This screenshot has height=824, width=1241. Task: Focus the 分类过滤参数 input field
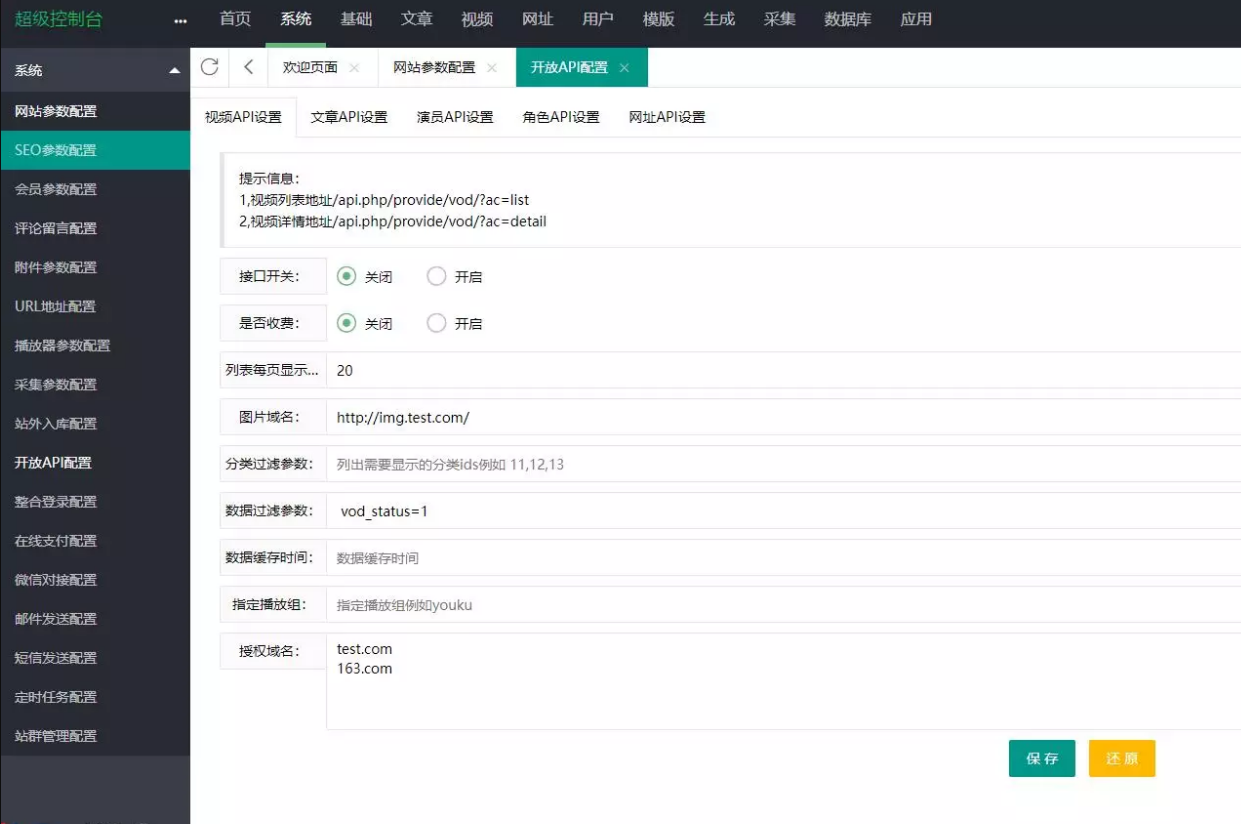click(780, 464)
